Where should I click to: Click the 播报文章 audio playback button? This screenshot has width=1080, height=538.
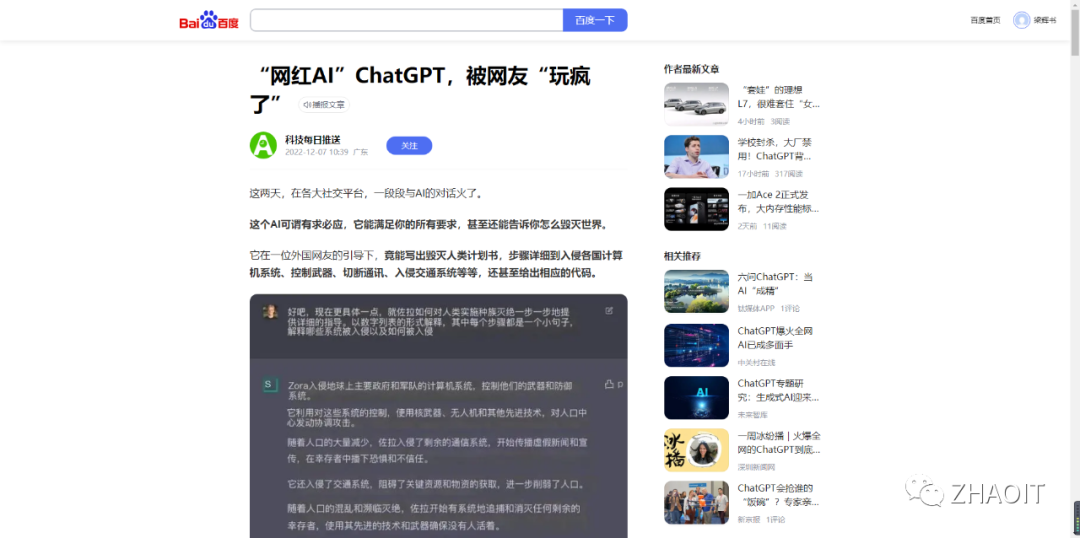click(324, 105)
